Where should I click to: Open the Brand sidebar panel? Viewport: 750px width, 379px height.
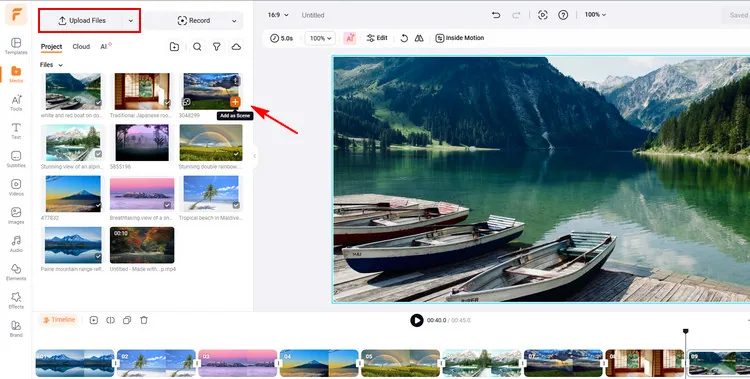tap(16, 329)
